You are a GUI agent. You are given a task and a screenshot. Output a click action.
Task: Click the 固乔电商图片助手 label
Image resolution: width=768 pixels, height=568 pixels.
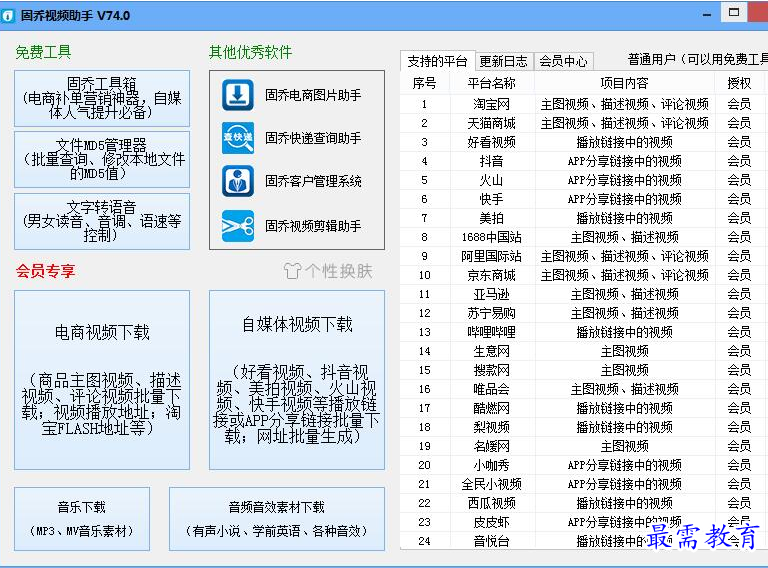click(x=313, y=95)
